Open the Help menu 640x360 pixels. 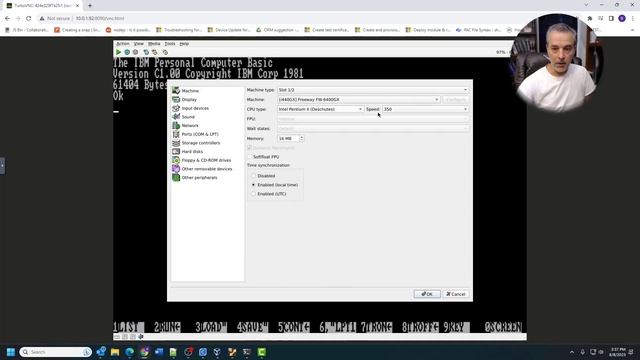(184, 44)
